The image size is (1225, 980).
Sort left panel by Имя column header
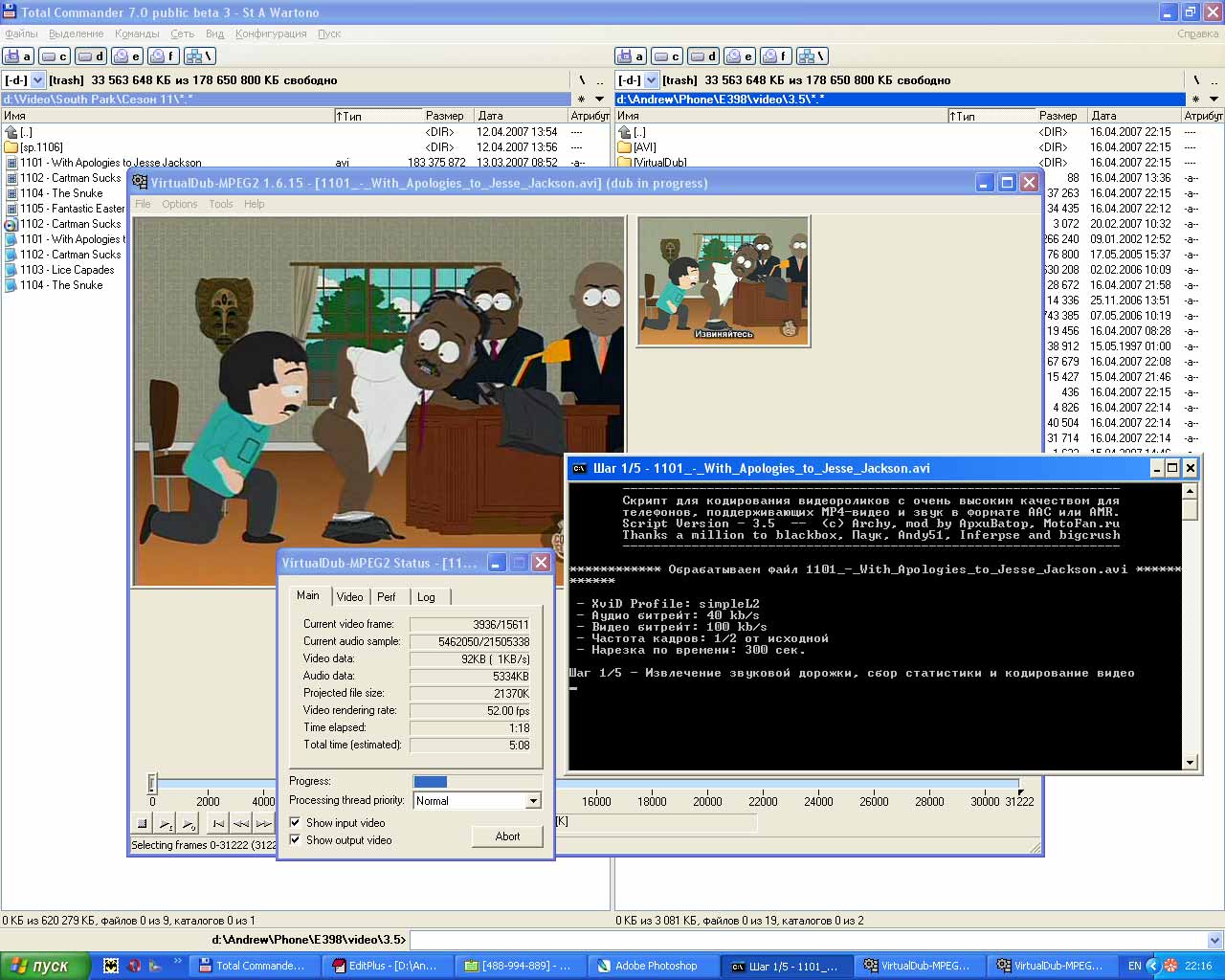click(x=167, y=116)
